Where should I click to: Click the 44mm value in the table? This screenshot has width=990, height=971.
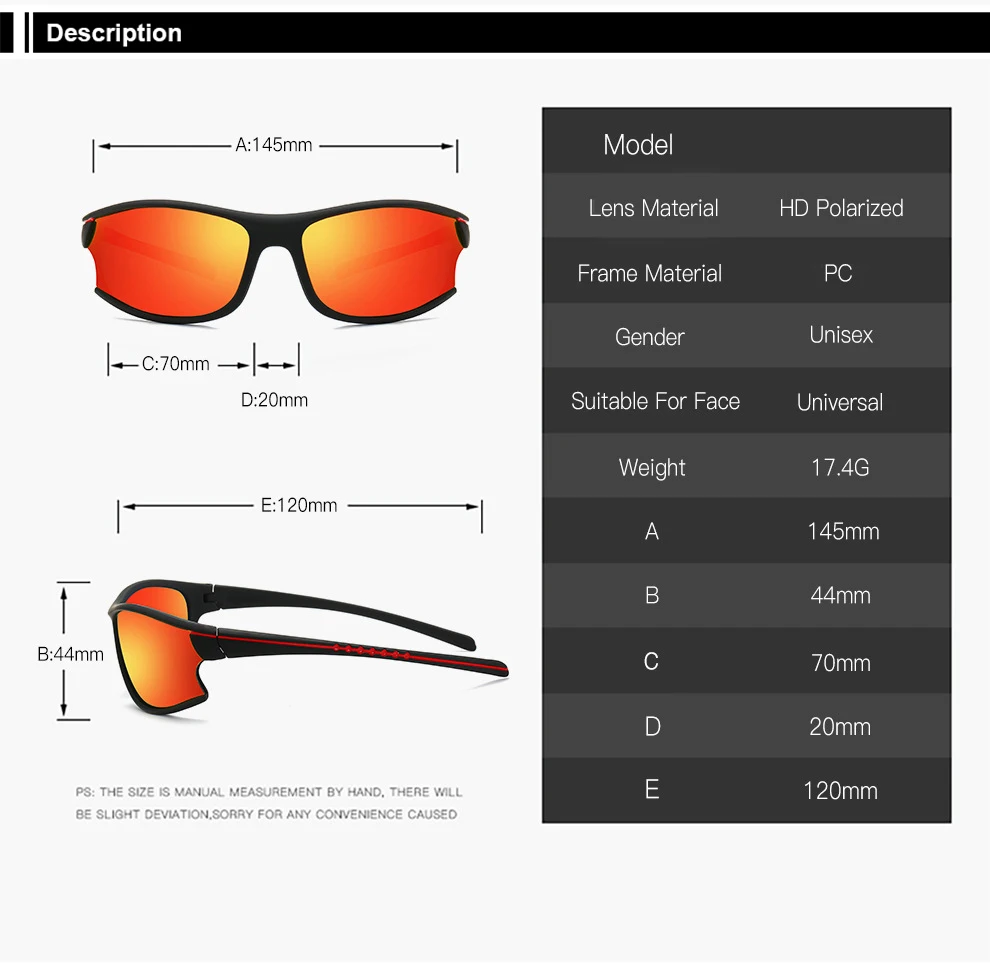pos(840,595)
